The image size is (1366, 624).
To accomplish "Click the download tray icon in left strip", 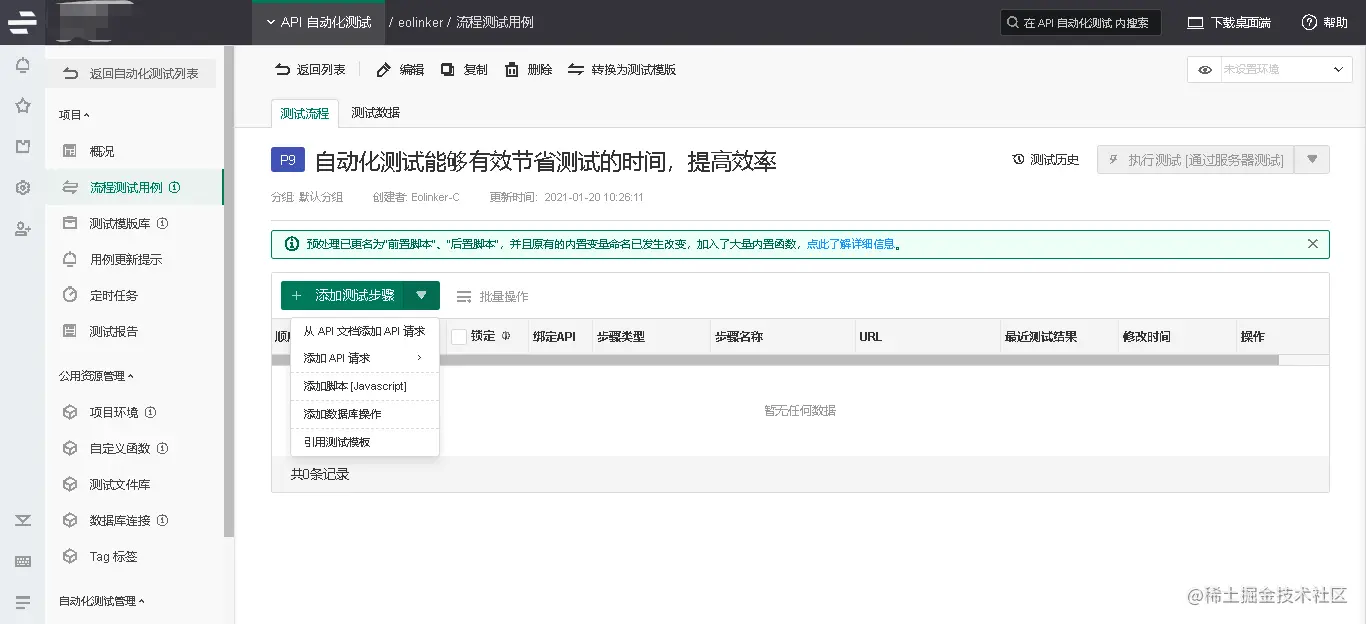I will coord(23,520).
